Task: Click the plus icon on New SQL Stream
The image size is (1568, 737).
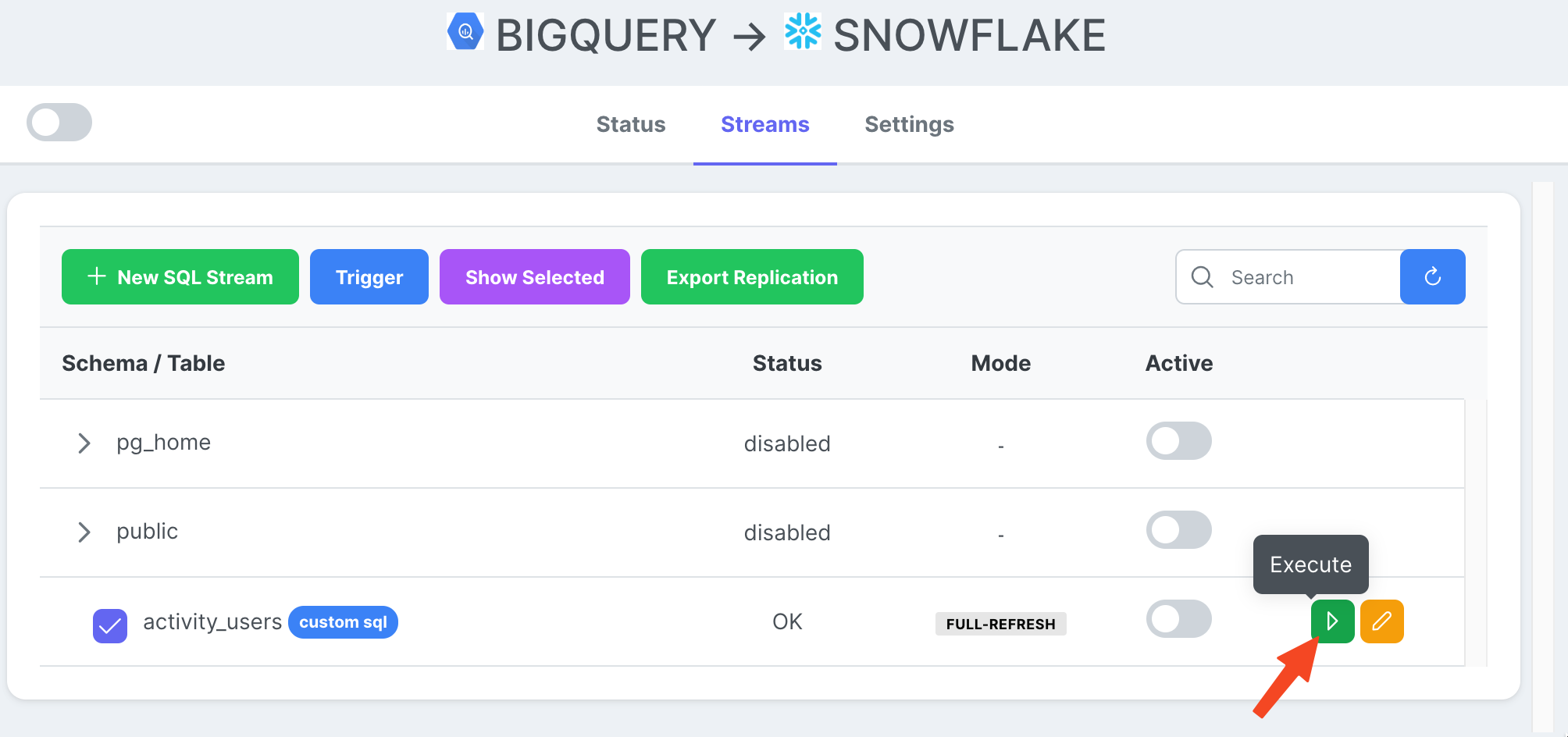Action: click(x=96, y=276)
